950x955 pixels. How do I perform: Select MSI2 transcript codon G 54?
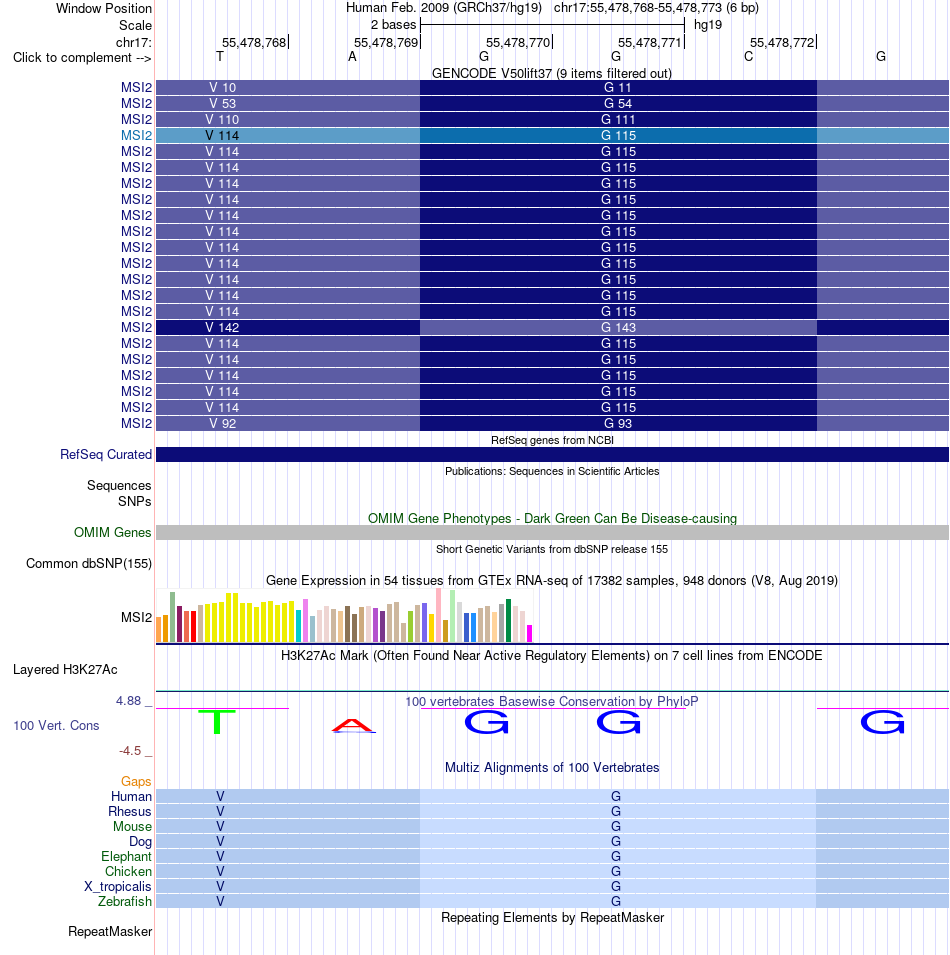click(618, 104)
